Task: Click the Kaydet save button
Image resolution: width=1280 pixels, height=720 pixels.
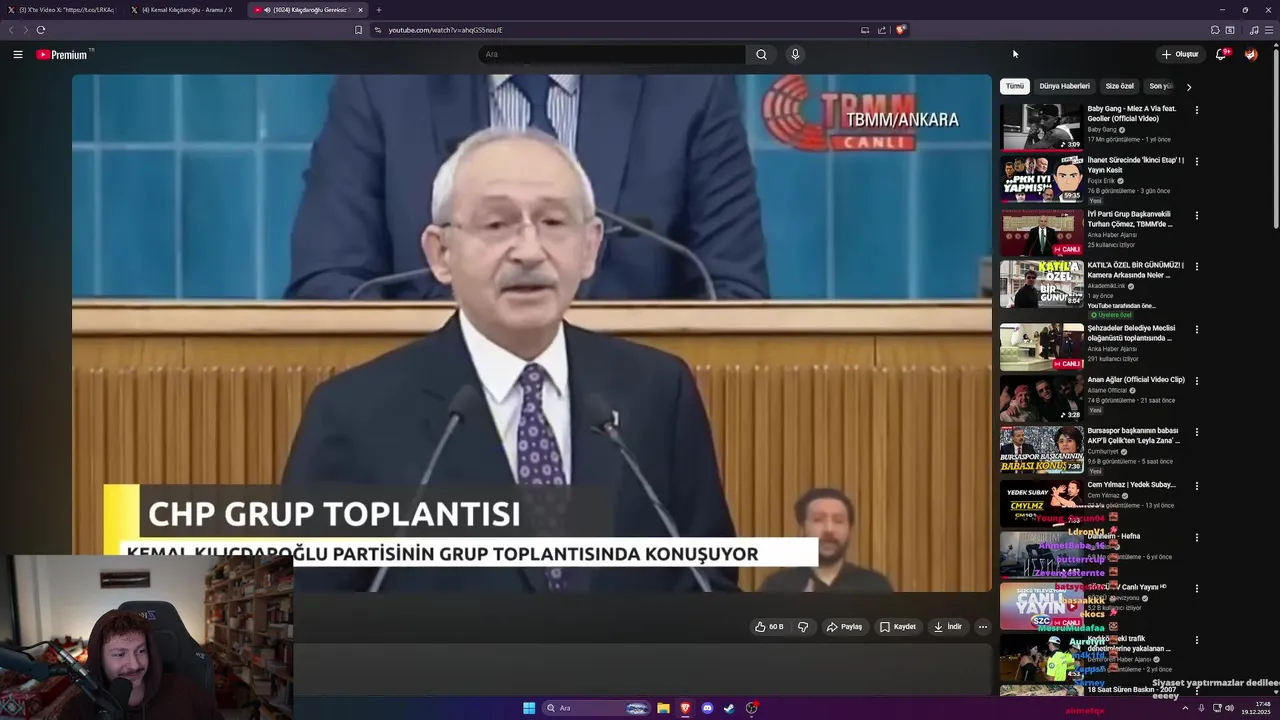Action: [x=897, y=627]
